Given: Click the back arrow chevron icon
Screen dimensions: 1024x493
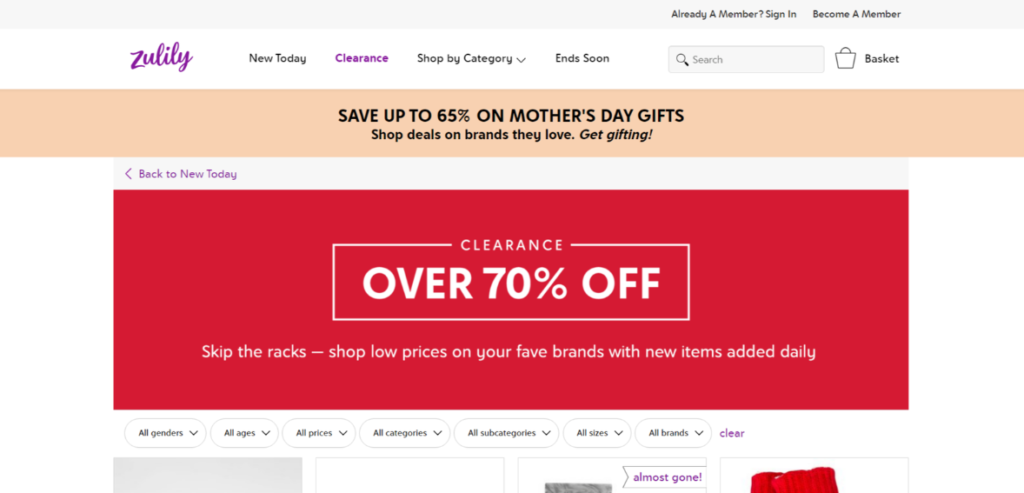Looking at the screenshot, I should point(128,174).
